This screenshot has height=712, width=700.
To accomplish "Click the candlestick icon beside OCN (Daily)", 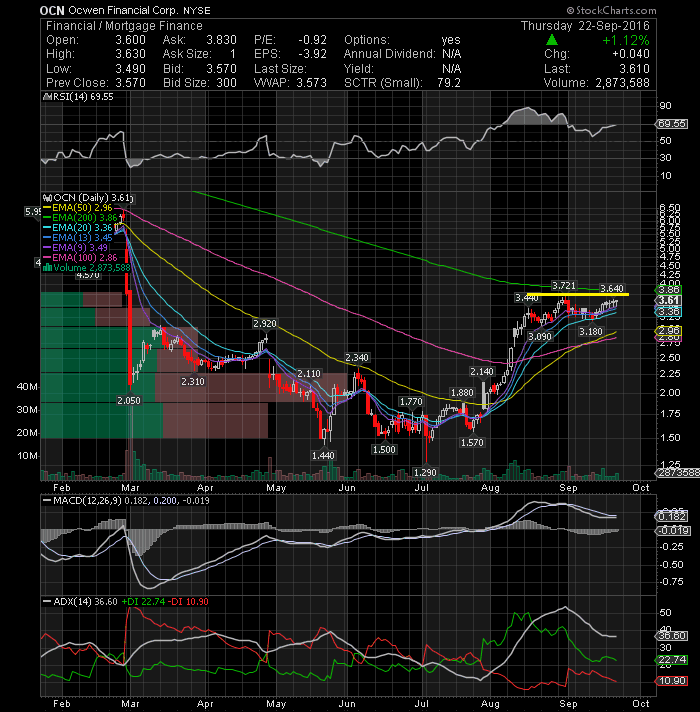I will (x=47, y=198).
